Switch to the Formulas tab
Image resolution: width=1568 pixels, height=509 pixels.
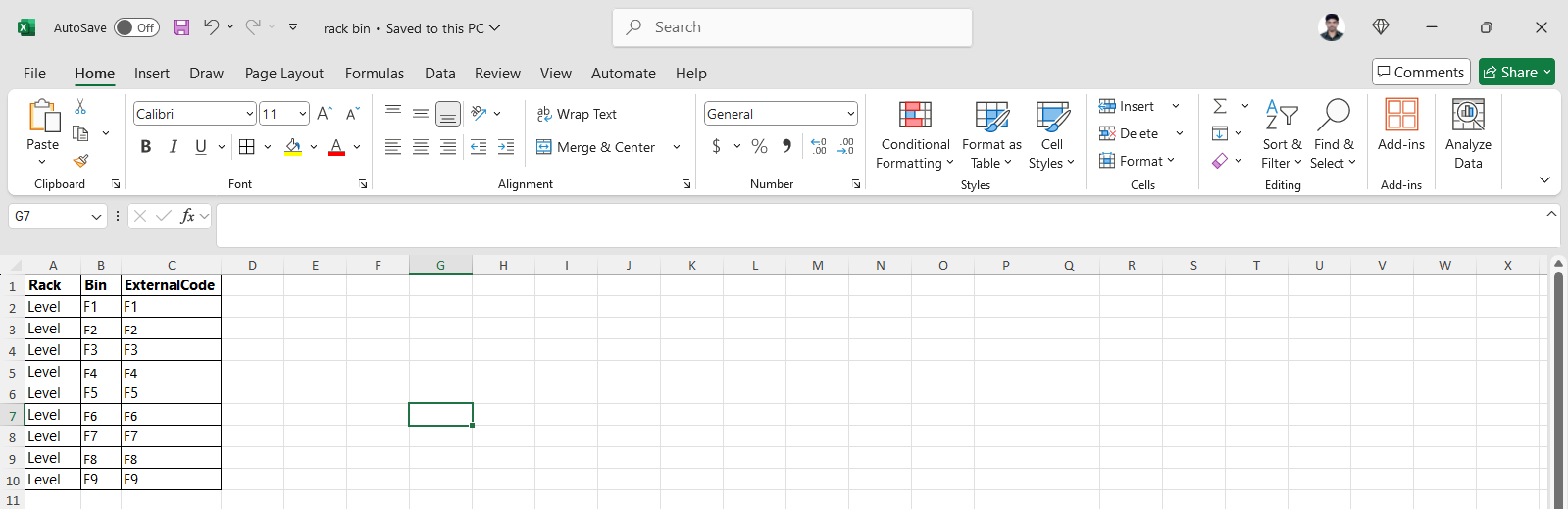pyautogui.click(x=374, y=74)
